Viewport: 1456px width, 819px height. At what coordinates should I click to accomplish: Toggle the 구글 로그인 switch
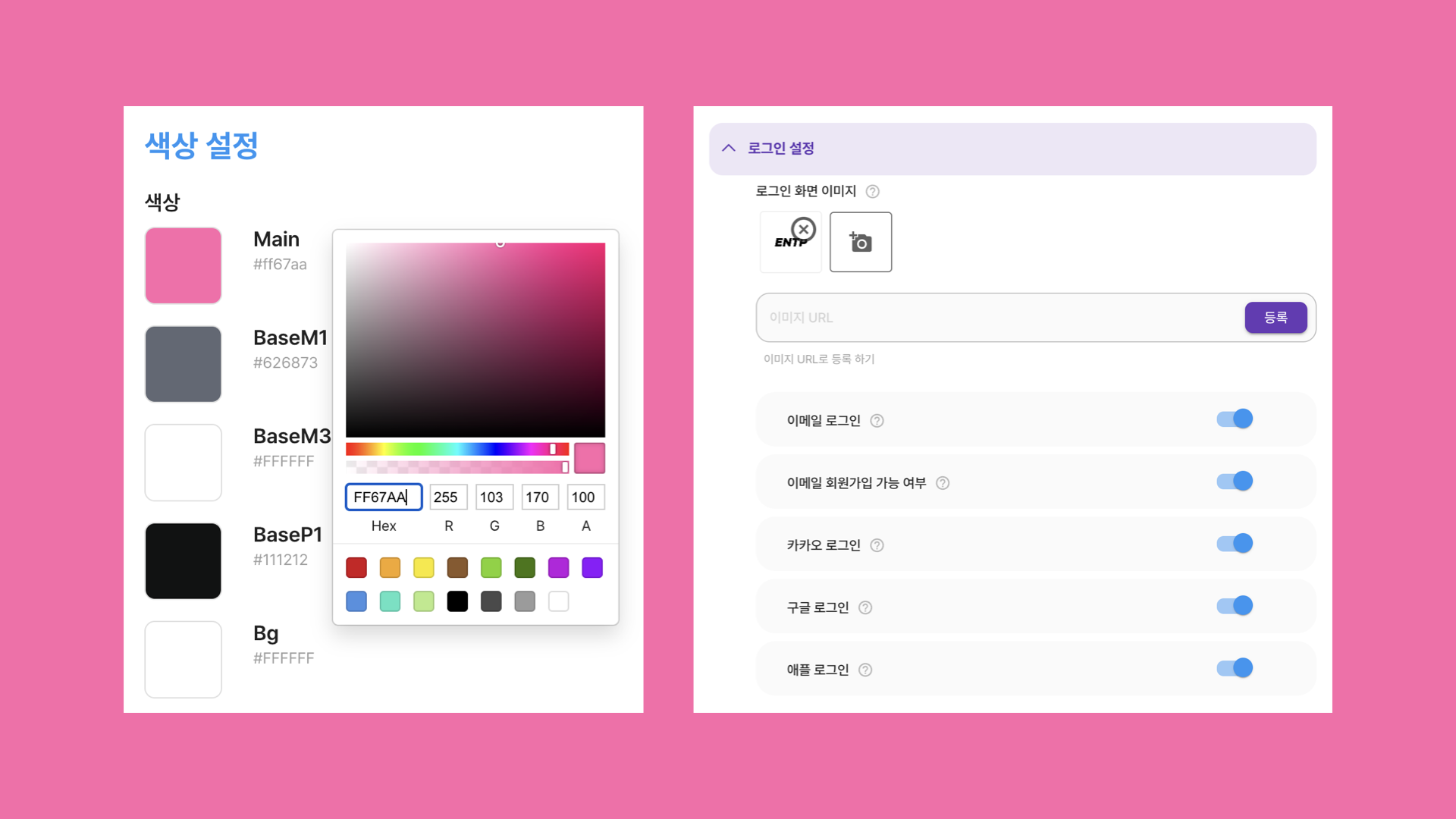pos(1235,605)
